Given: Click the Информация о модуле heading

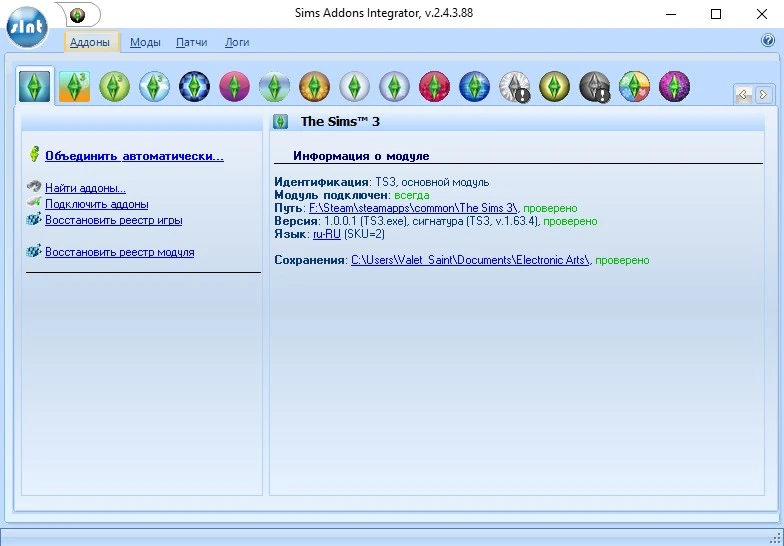Looking at the screenshot, I should (361, 156).
